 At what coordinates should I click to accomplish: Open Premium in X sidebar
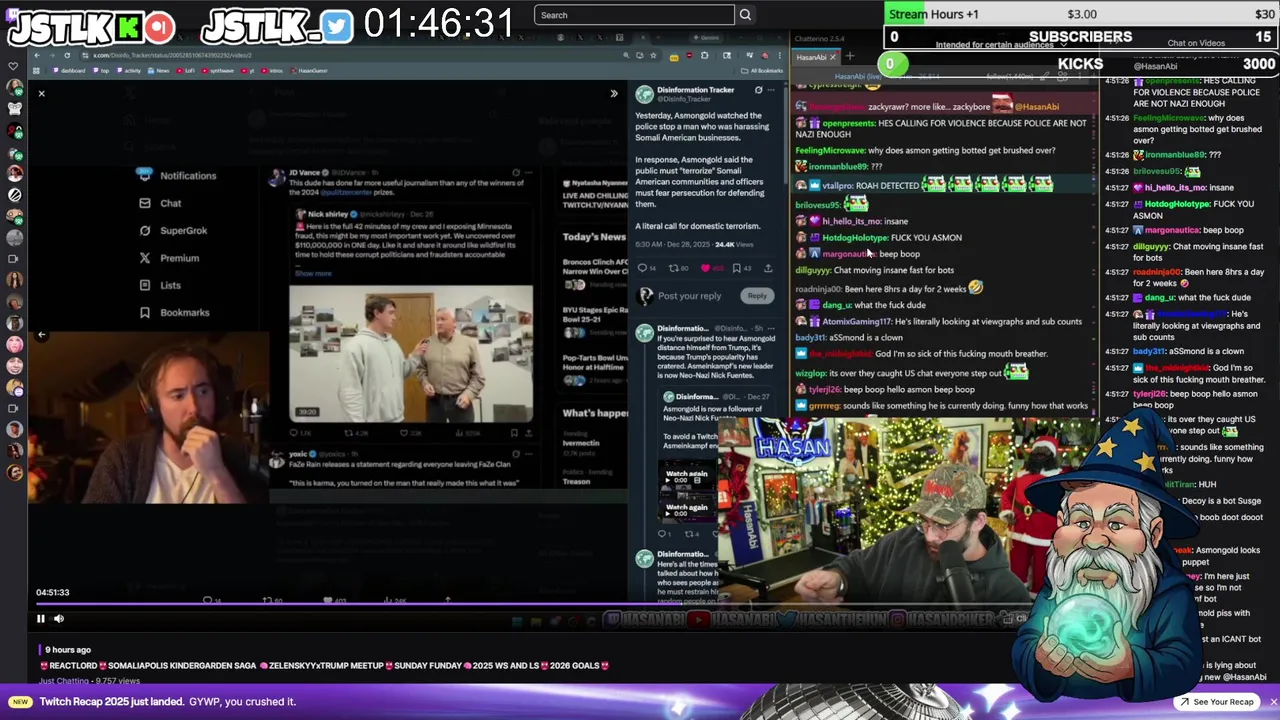(169, 258)
